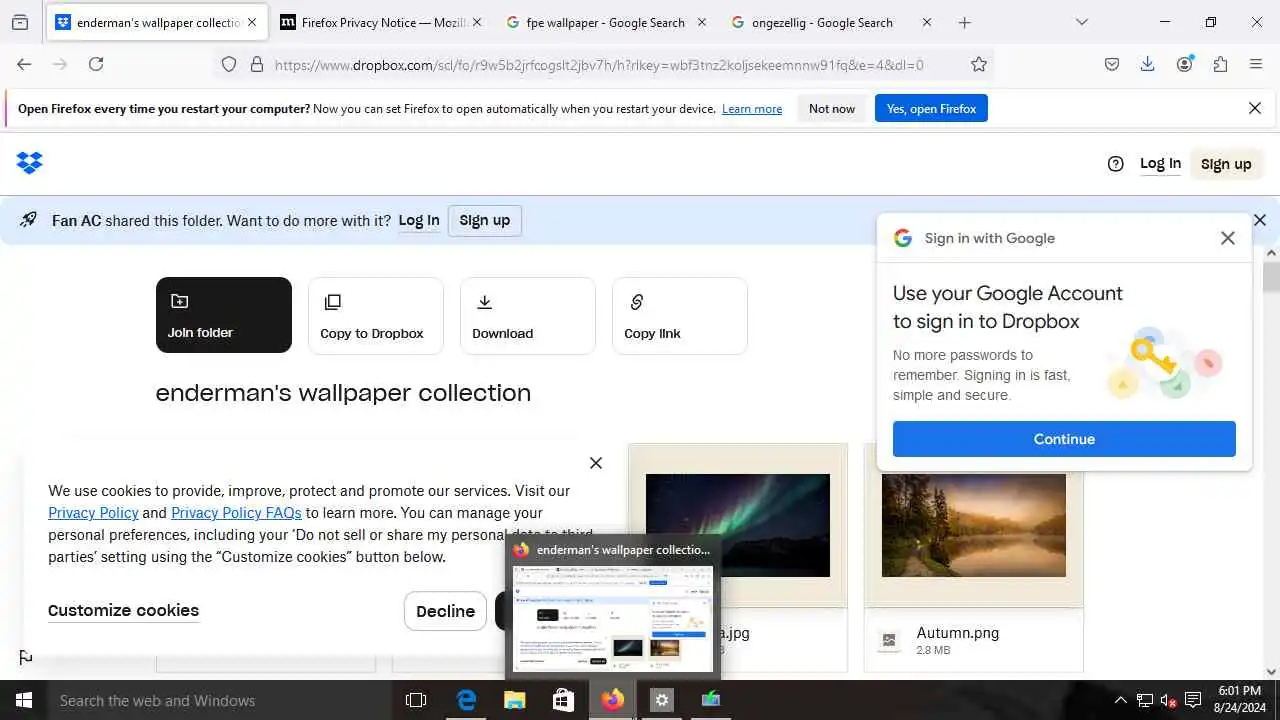Switch to the Firefox Privacy Notice tab

[x=381, y=22]
